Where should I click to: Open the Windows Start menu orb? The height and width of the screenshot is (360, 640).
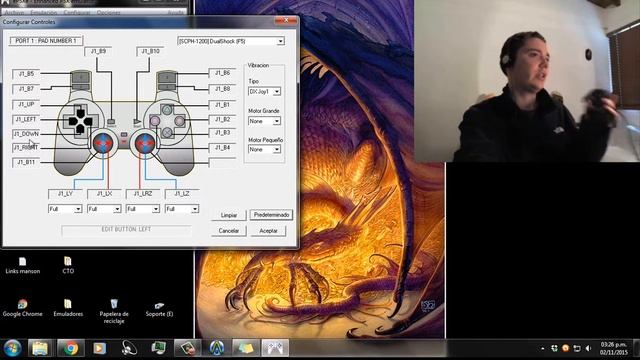12,349
